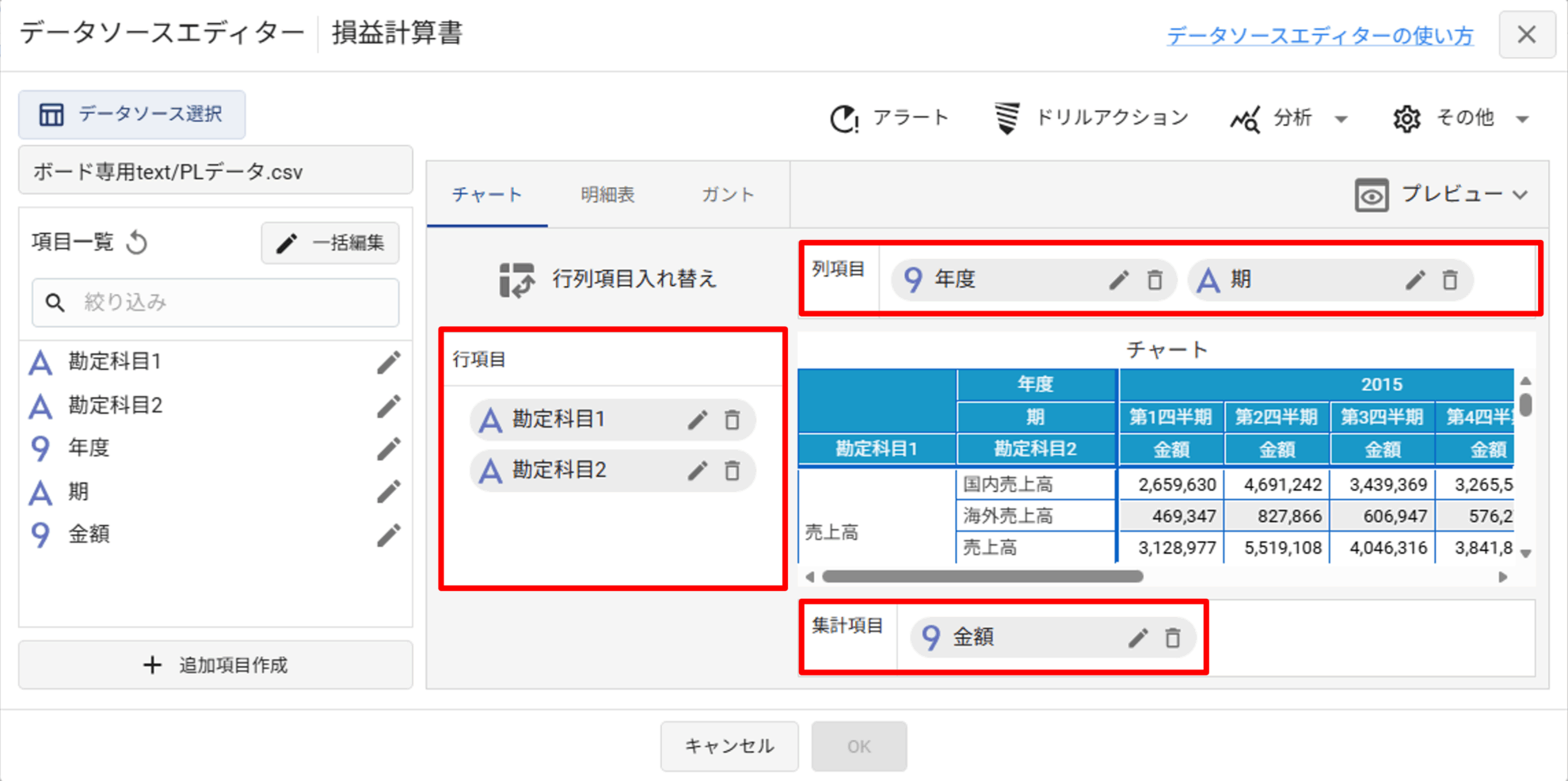This screenshot has width=1568, height=781.
Task: Click the 追加項目作成 button
Action: tap(215, 665)
